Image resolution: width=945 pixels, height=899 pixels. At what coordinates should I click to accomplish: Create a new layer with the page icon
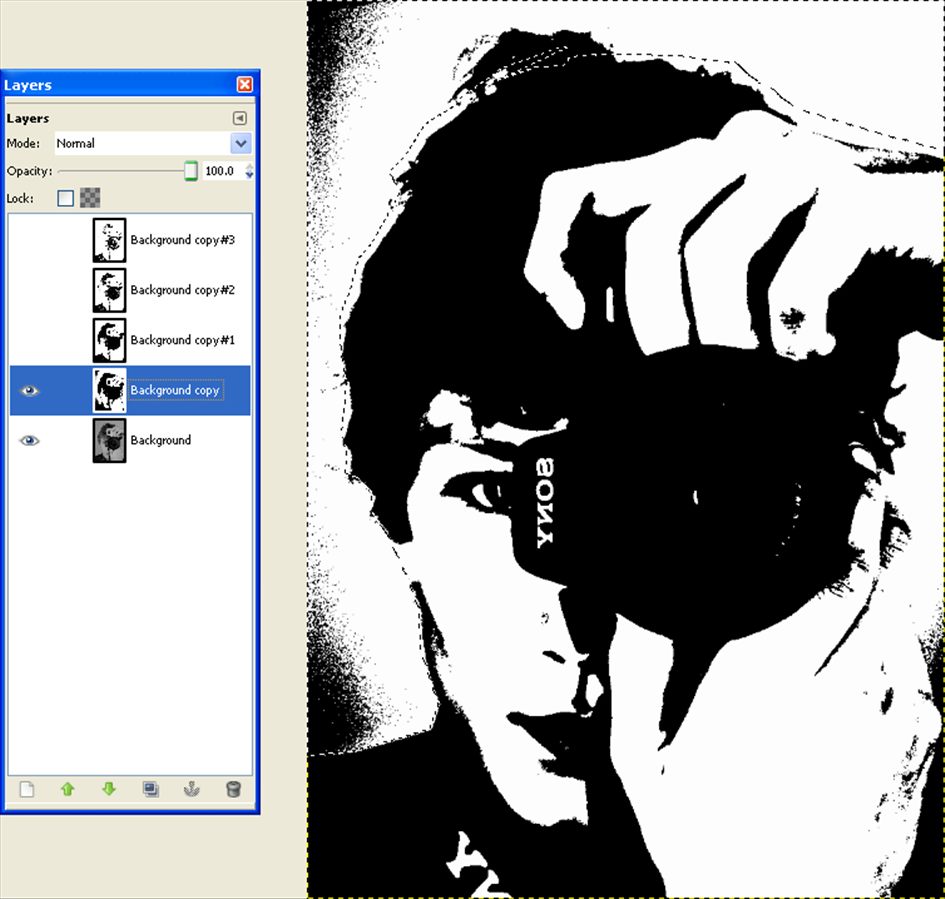[x=27, y=789]
